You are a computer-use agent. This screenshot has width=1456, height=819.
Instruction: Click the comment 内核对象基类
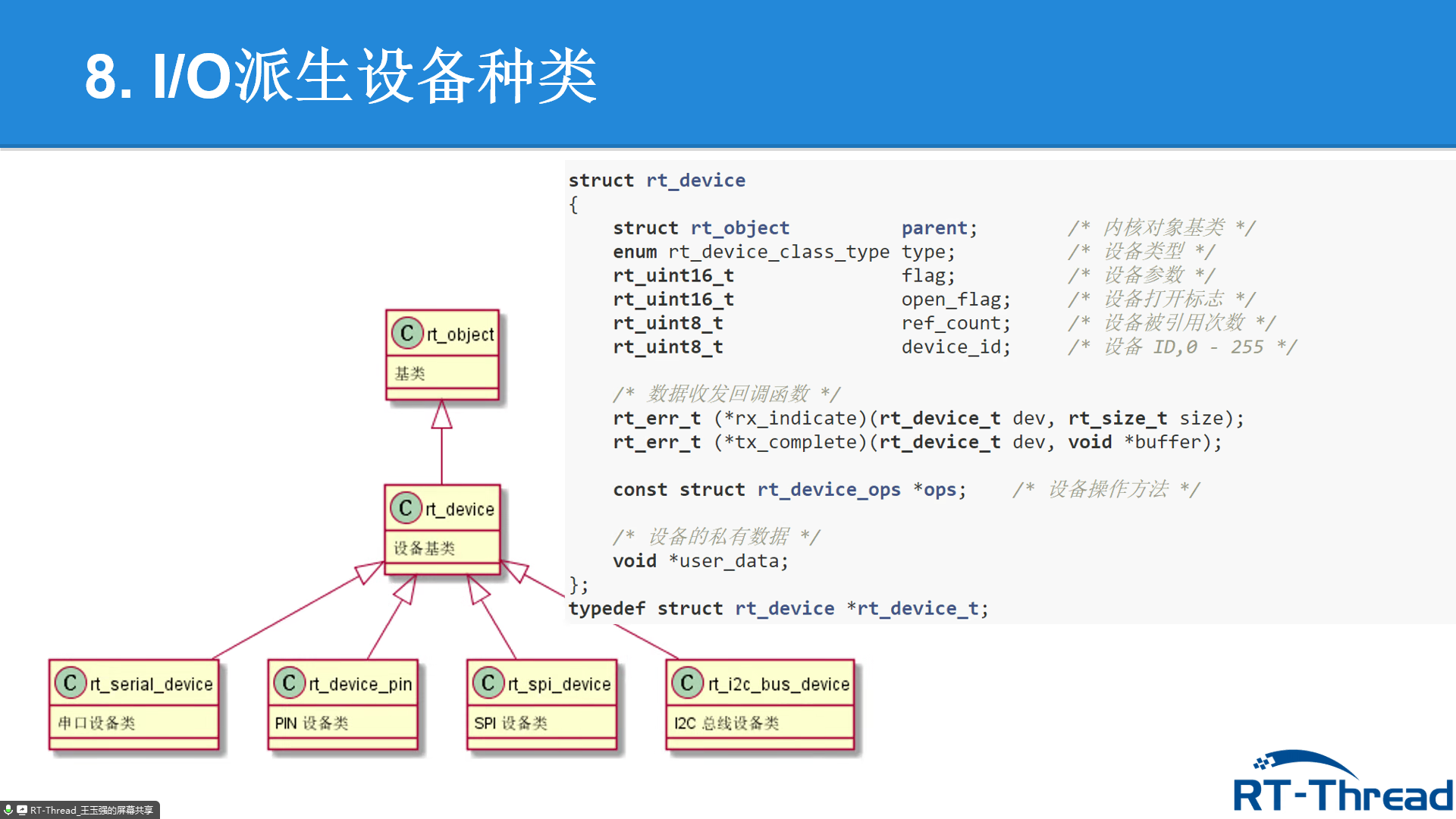point(1163,227)
